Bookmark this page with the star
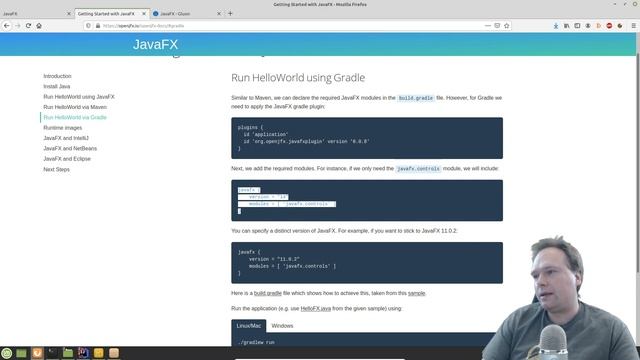 (x=507, y=26)
